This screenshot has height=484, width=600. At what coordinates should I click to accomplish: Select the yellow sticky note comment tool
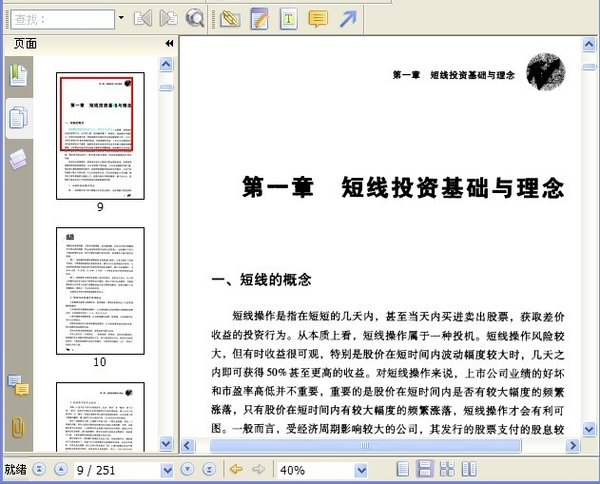(x=318, y=18)
